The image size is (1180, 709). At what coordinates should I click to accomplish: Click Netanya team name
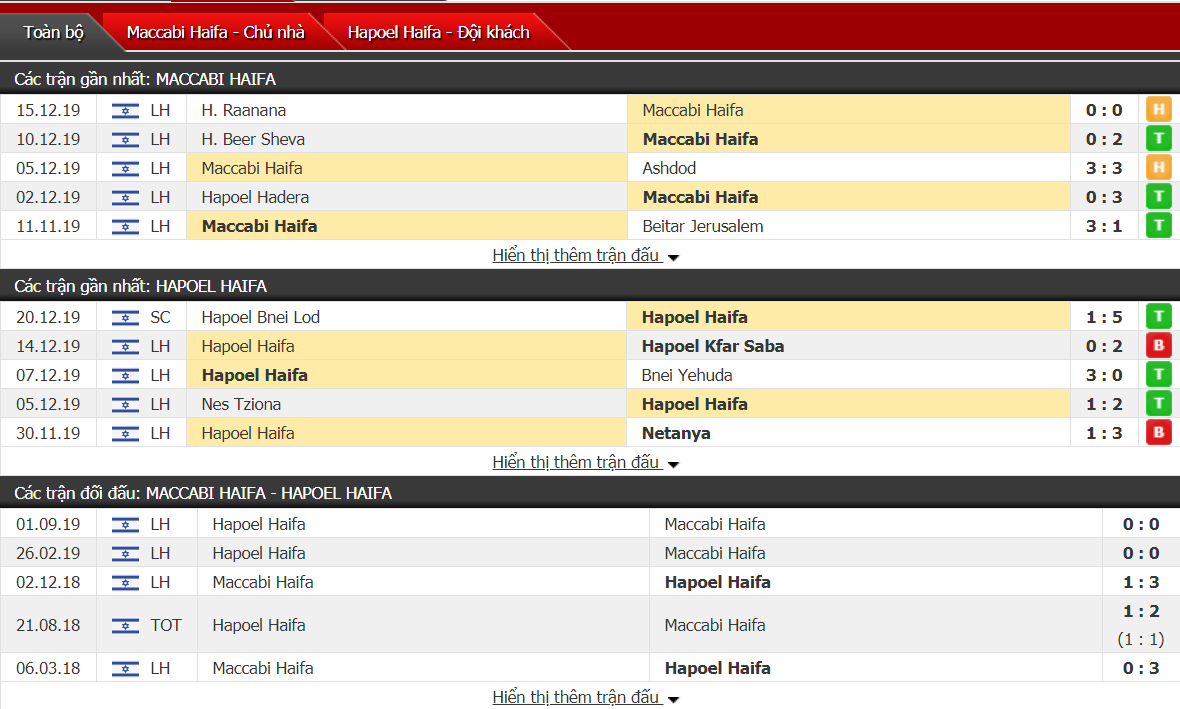pos(676,434)
